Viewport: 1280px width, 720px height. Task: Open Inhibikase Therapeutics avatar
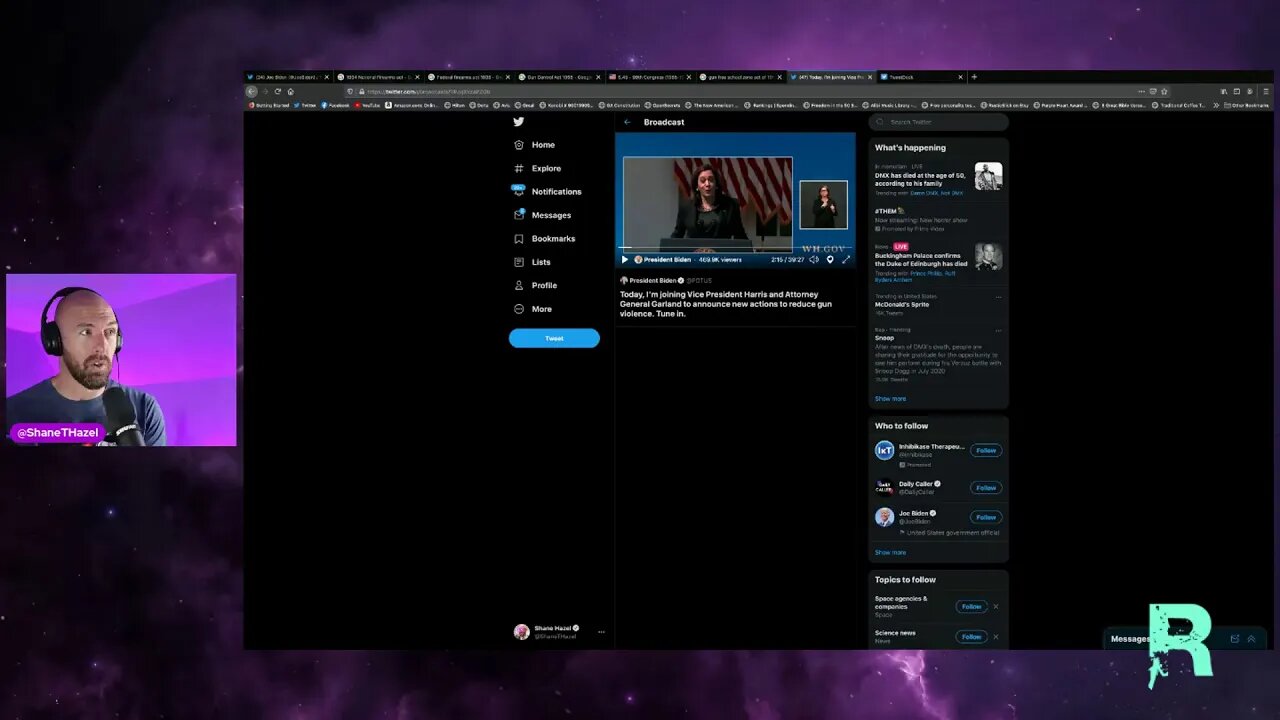(x=884, y=450)
